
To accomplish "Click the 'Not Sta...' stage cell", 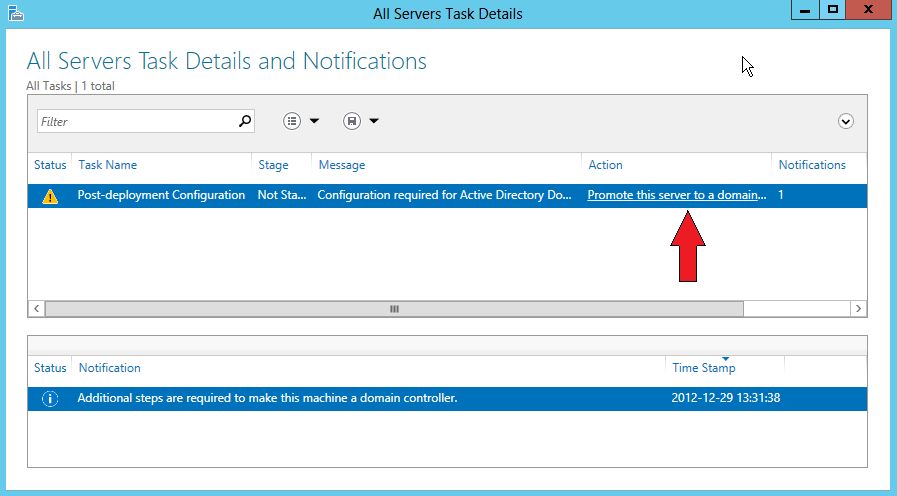I will [282, 195].
